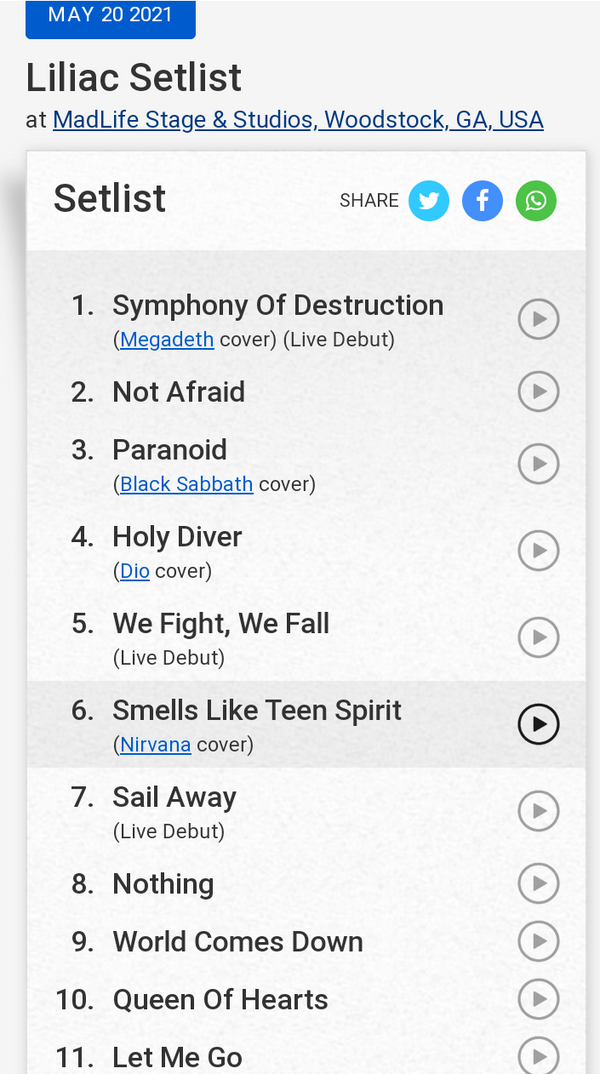Play We Fight, We Fall

pyautogui.click(x=538, y=637)
